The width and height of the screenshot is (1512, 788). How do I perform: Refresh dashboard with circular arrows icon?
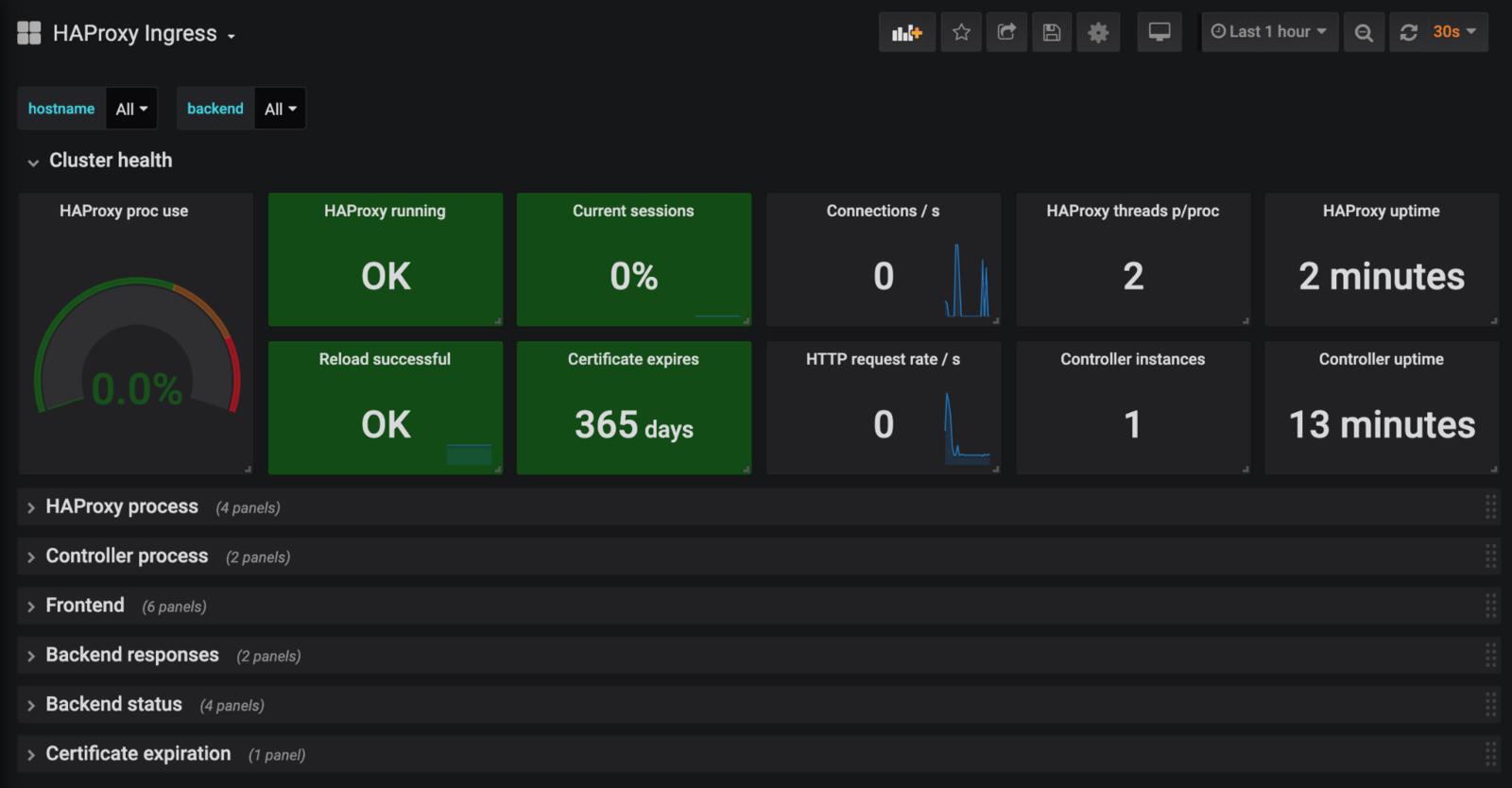point(1408,32)
